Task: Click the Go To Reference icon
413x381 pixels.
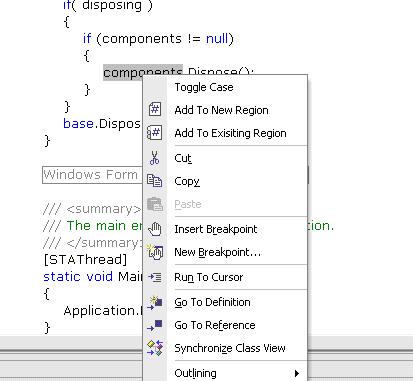Action: 155,325
